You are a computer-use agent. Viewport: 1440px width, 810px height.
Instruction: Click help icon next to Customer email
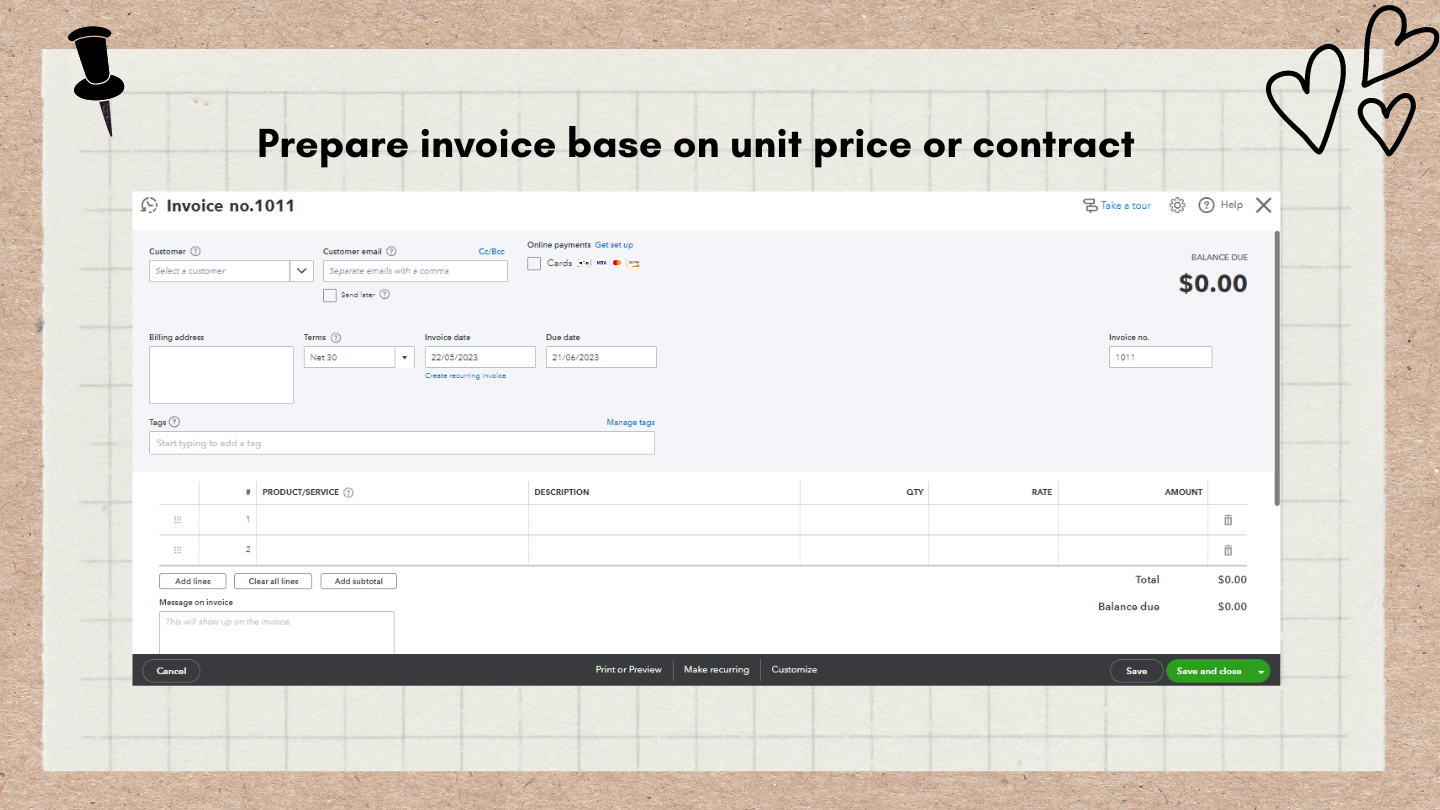click(391, 252)
